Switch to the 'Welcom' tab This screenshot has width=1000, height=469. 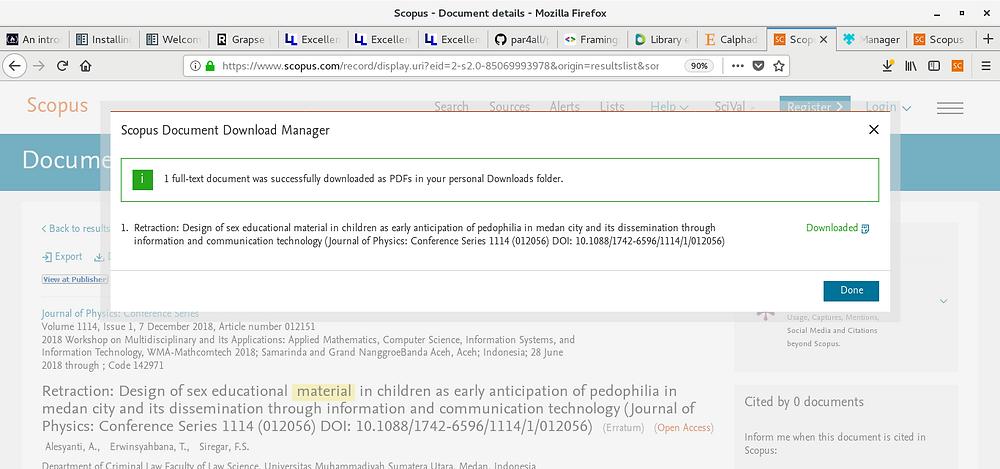(x=174, y=40)
